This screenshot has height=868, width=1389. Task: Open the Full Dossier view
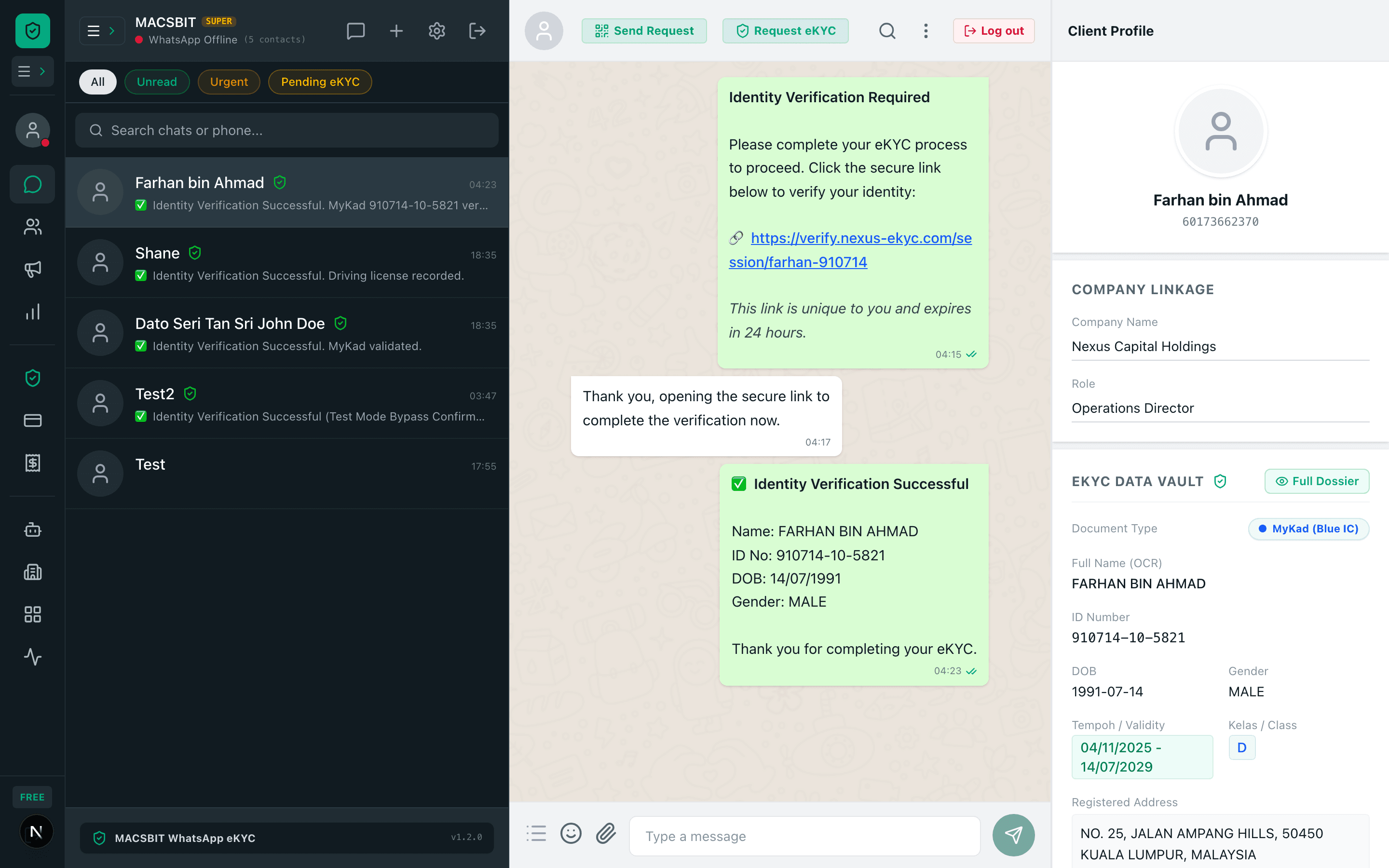pyautogui.click(x=1317, y=482)
